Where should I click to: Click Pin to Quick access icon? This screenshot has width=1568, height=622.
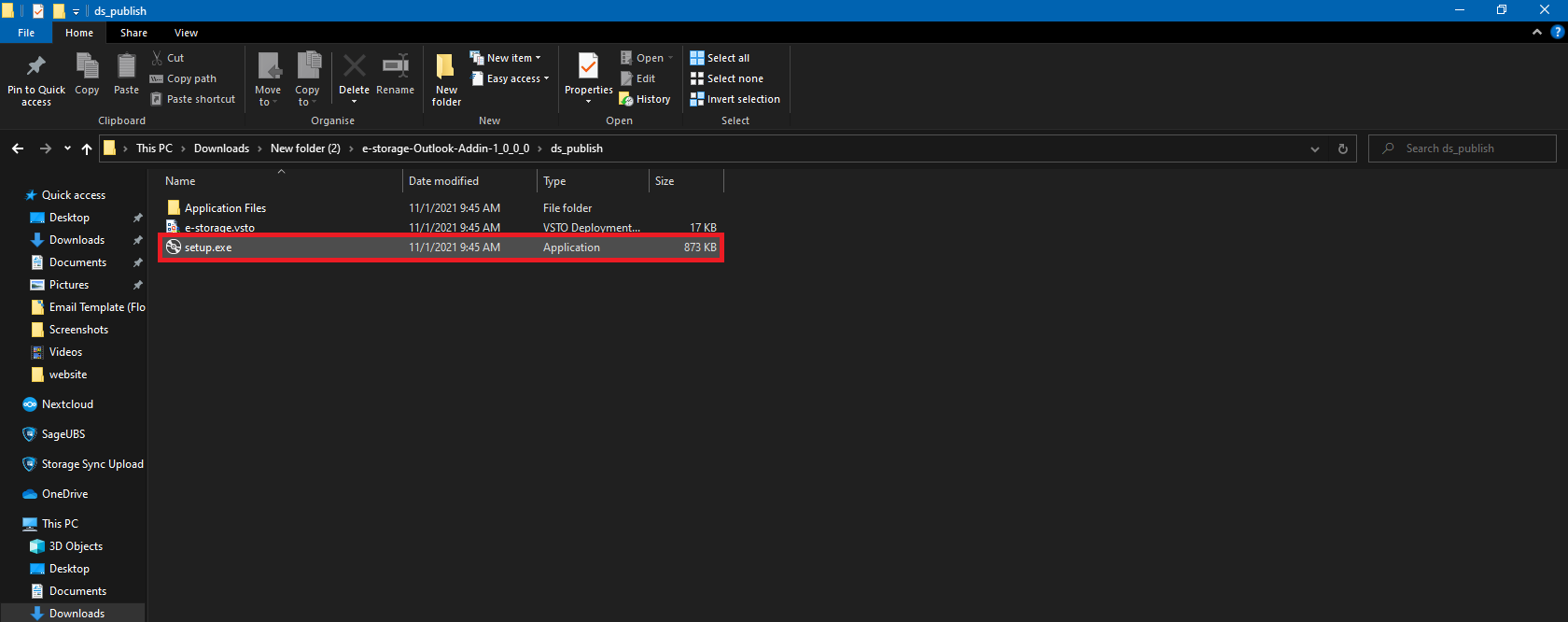[36, 67]
